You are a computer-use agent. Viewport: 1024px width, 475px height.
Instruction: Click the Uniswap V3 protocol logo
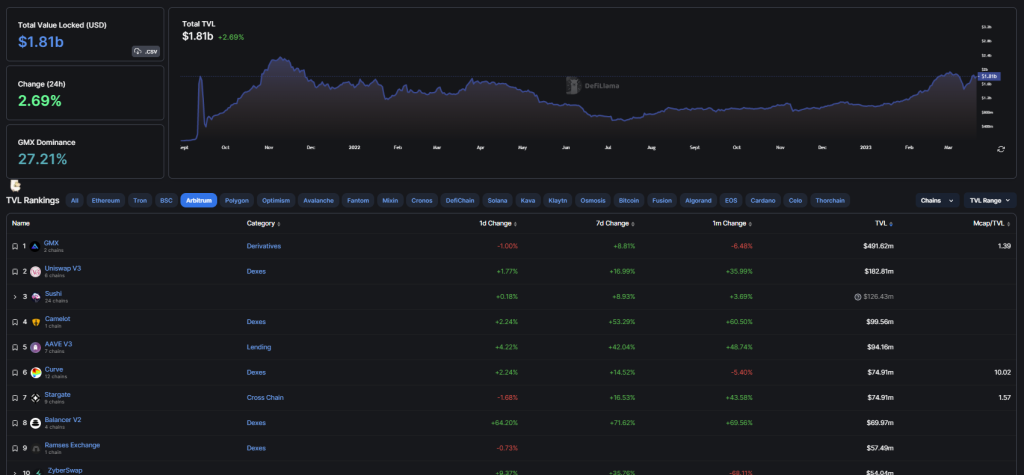point(35,272)
